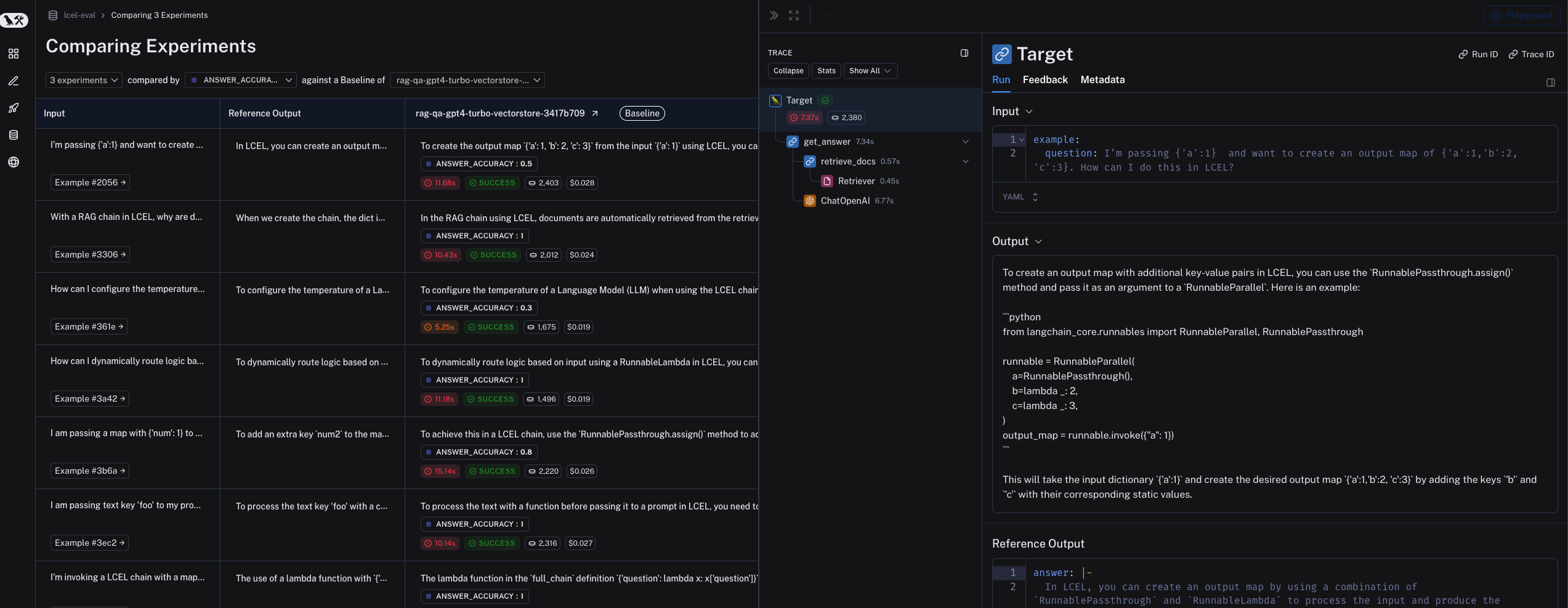Screen dimensions: 1568x608
Task: Click the pencil annotation icon in sidebar
Action: tap(14, 81)
